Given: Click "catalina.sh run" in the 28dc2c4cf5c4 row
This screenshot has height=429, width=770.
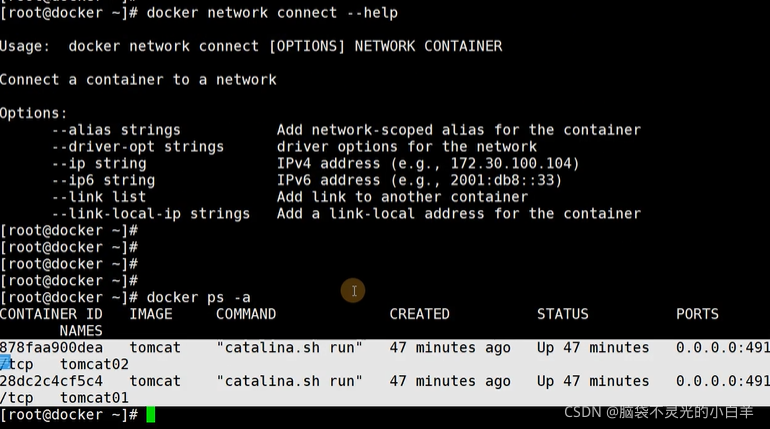Looking at the screenshot, I should click(x=289, y=381).
